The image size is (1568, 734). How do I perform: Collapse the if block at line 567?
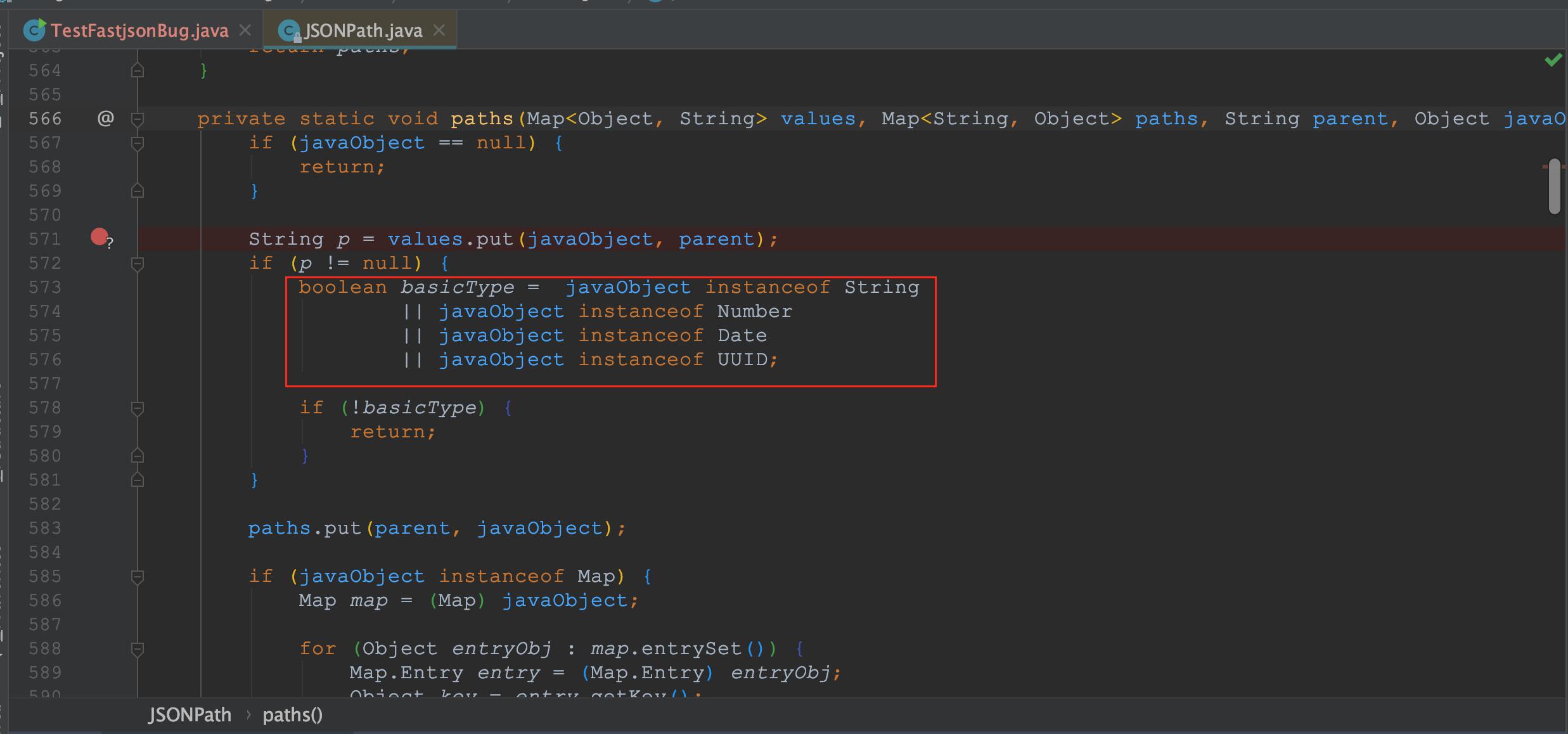point(137,143)
